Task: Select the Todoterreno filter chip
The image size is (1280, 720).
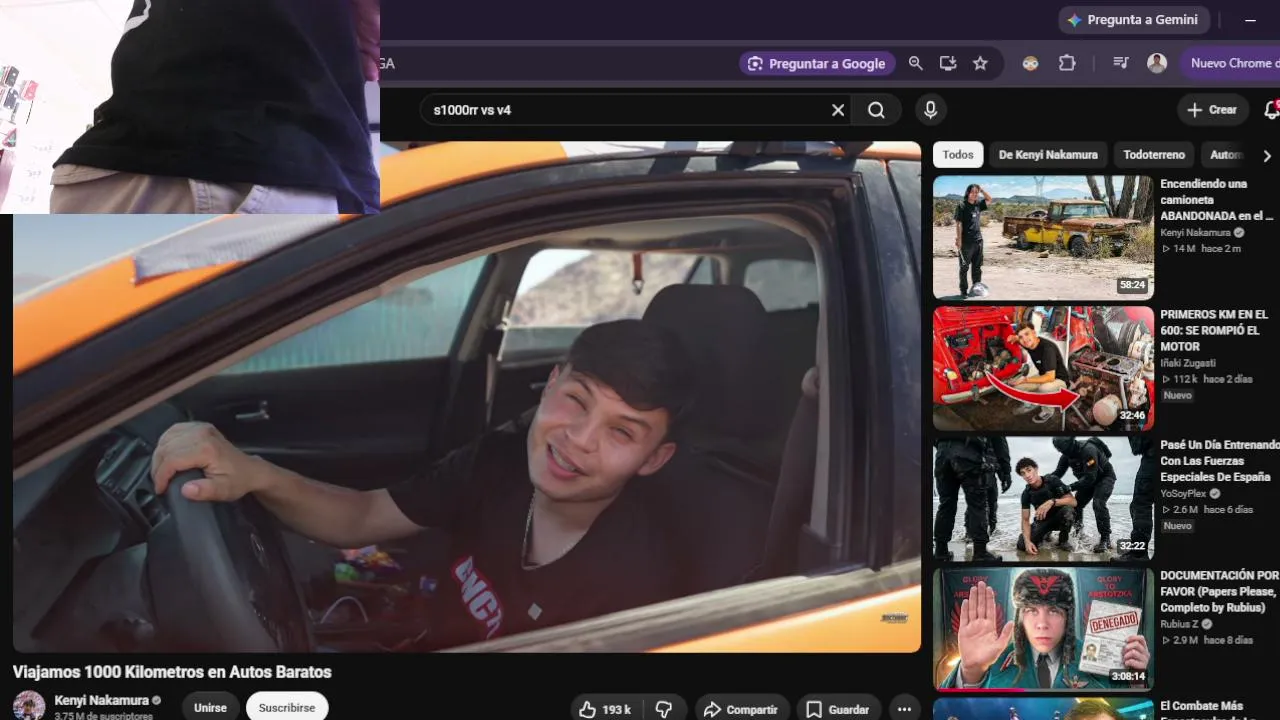Action: (x=1154, y=155)
